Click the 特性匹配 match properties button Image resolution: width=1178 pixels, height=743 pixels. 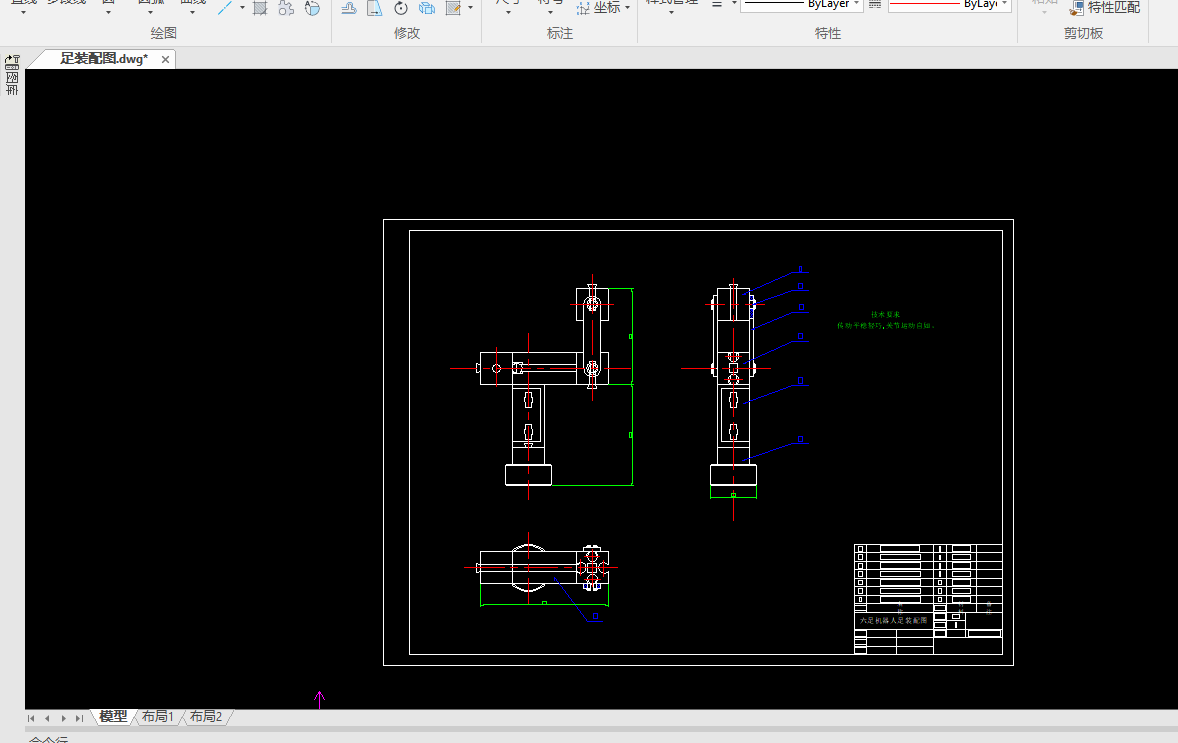pyautogui.click(x=1104, y=8)
